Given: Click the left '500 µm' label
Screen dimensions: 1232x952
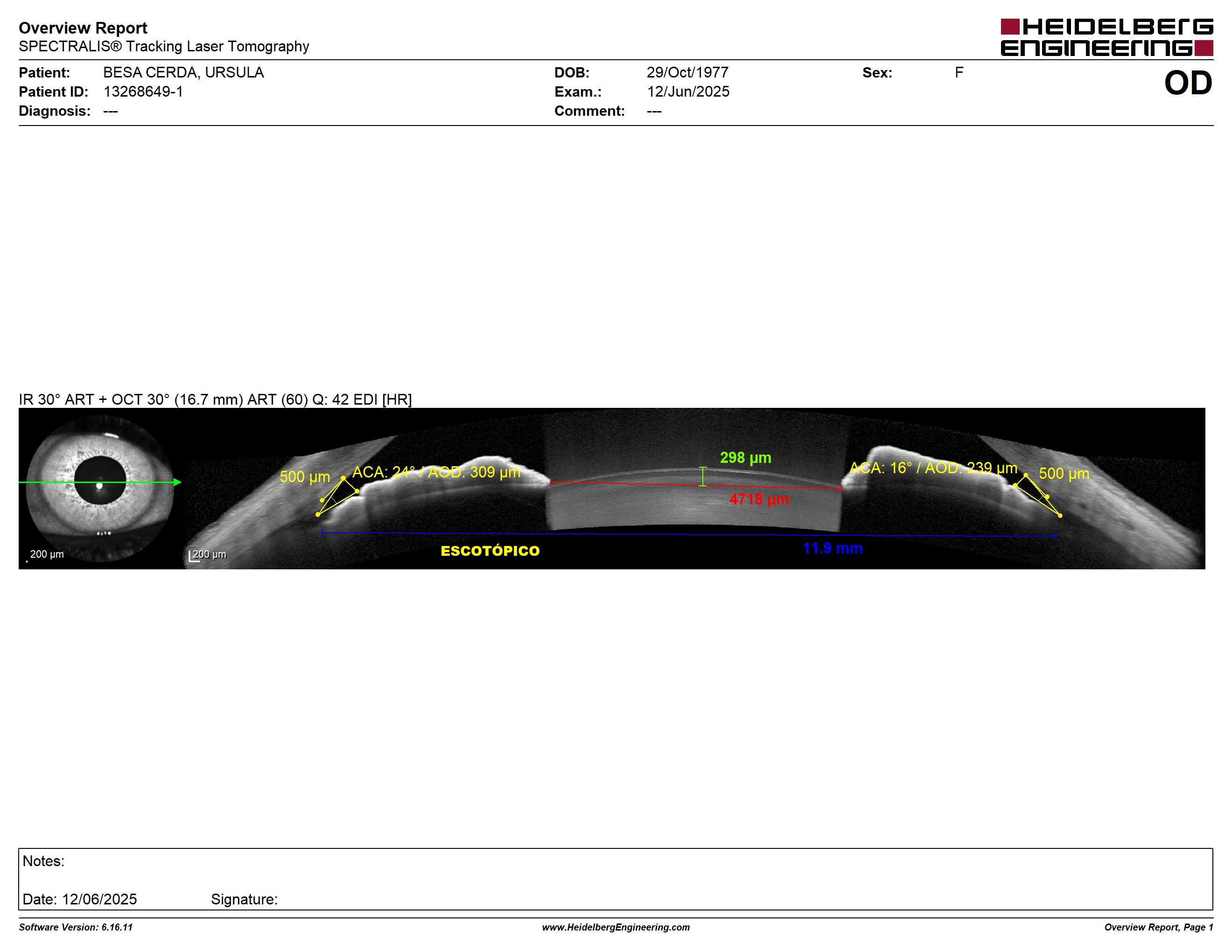Looking at the screenshot, I should tap(305, 477).
